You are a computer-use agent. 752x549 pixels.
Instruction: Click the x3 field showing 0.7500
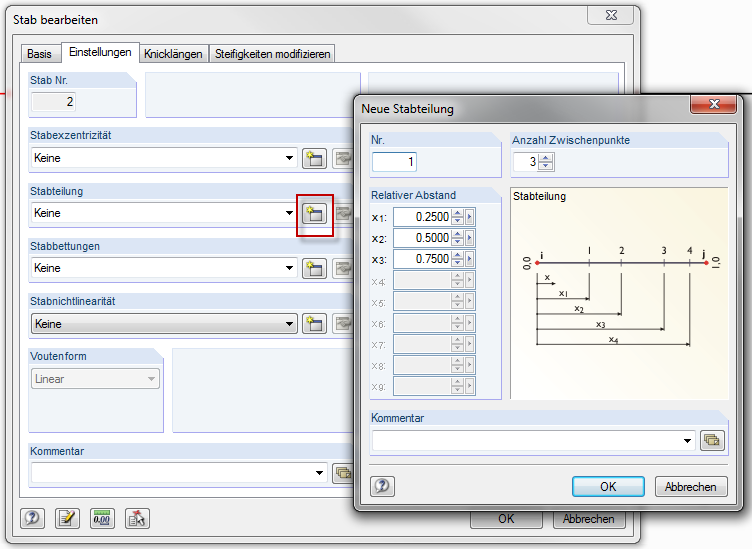[423, 259]
